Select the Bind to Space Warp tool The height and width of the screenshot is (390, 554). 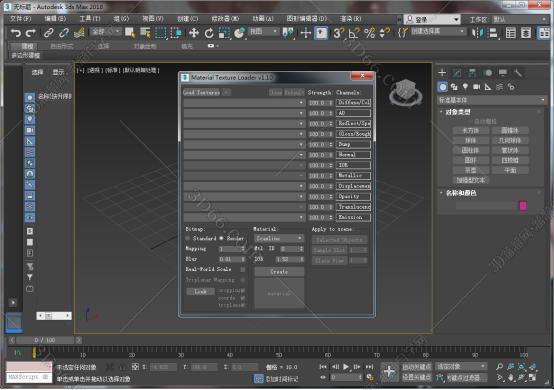coord(79,33)
